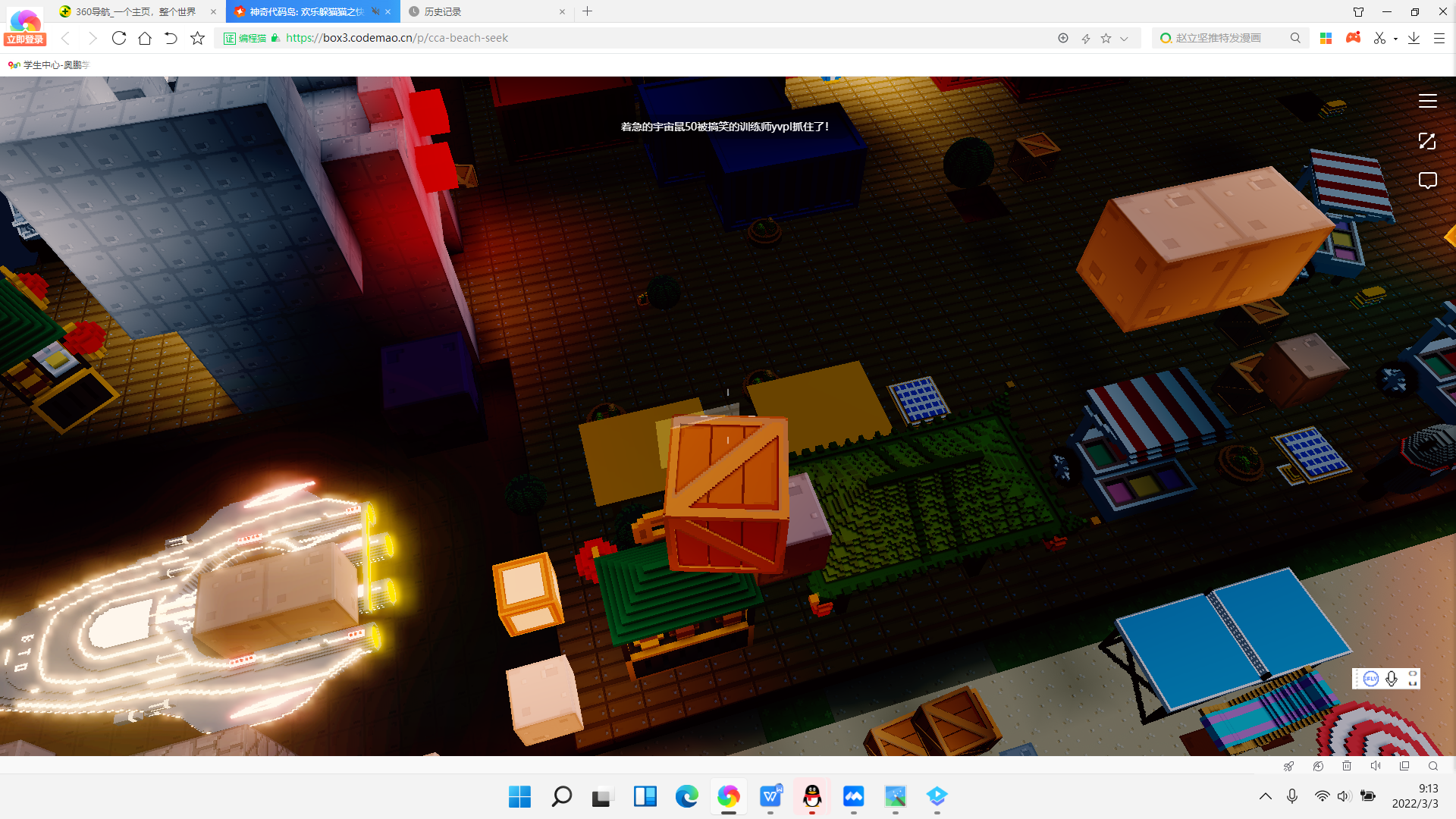The height and width of the screenshot is (819, 1456).
Task: Click the scissors screenshot tool
Action: 1379,38
